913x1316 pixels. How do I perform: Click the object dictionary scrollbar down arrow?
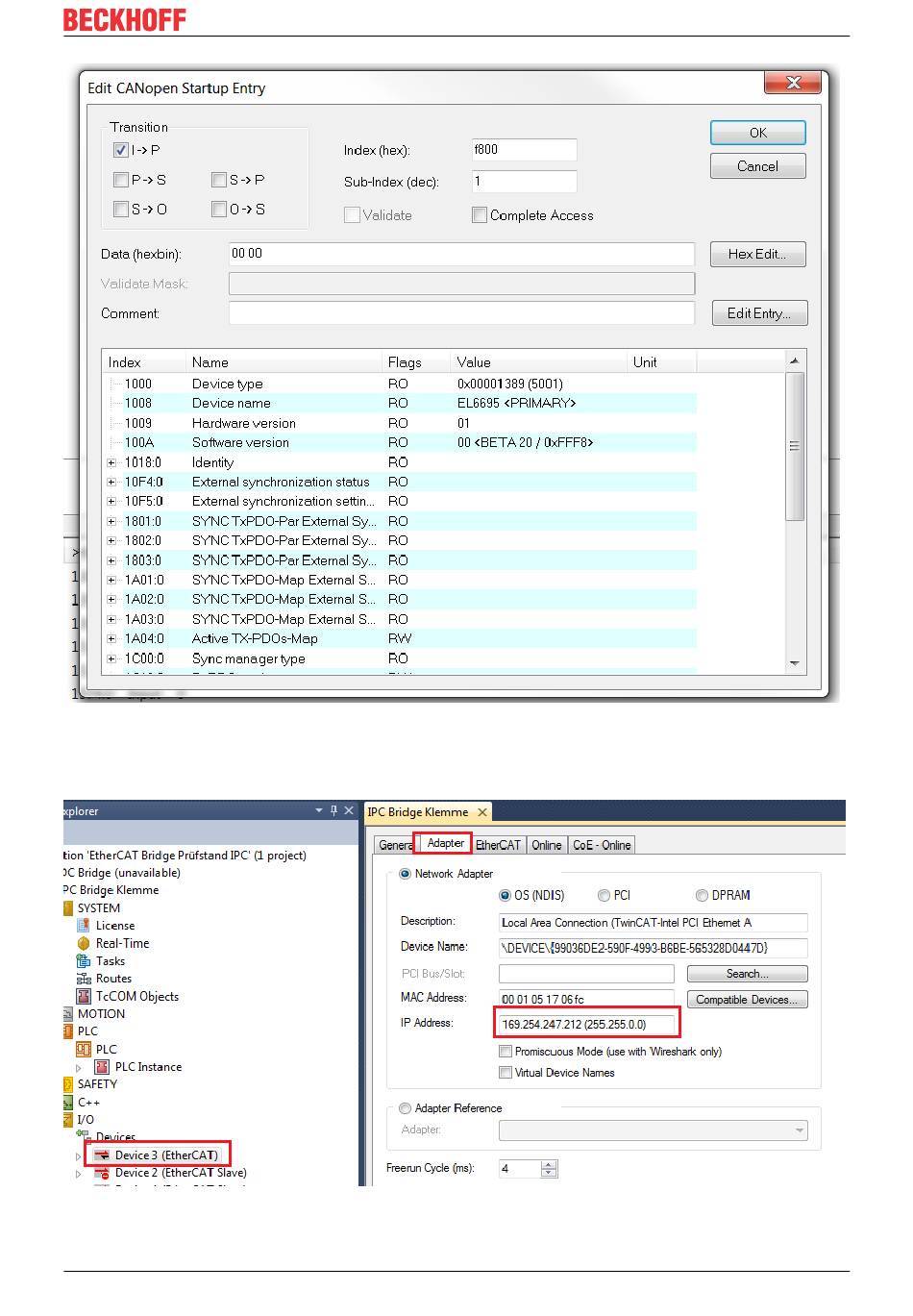794,663
